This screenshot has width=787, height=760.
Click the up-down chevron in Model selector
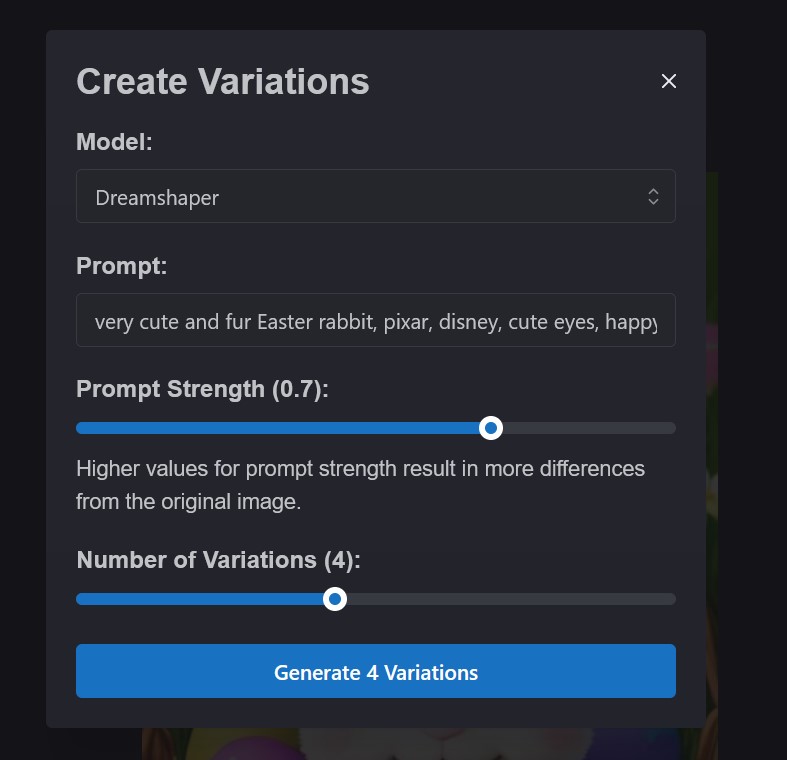tap(653, 197)
